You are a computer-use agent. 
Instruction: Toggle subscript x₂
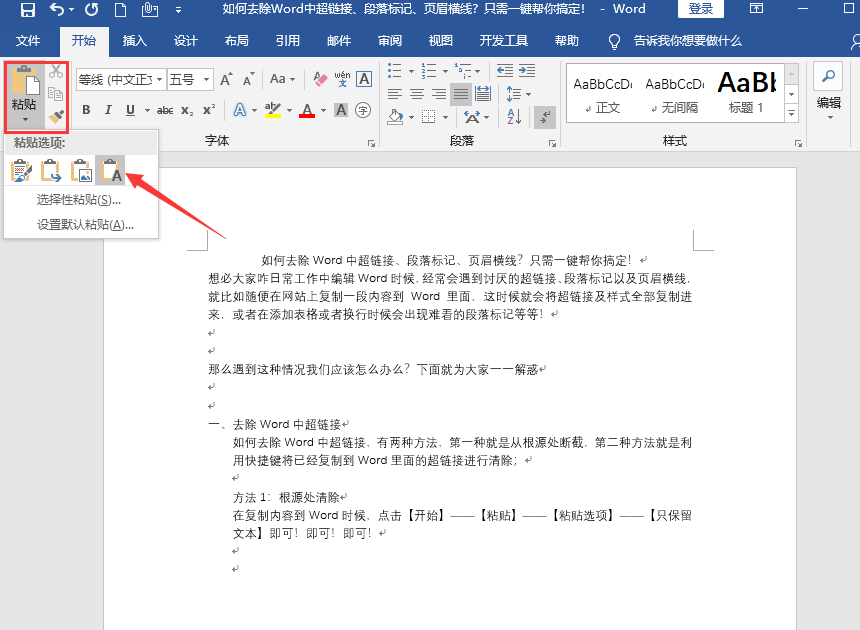click(187, 111)
